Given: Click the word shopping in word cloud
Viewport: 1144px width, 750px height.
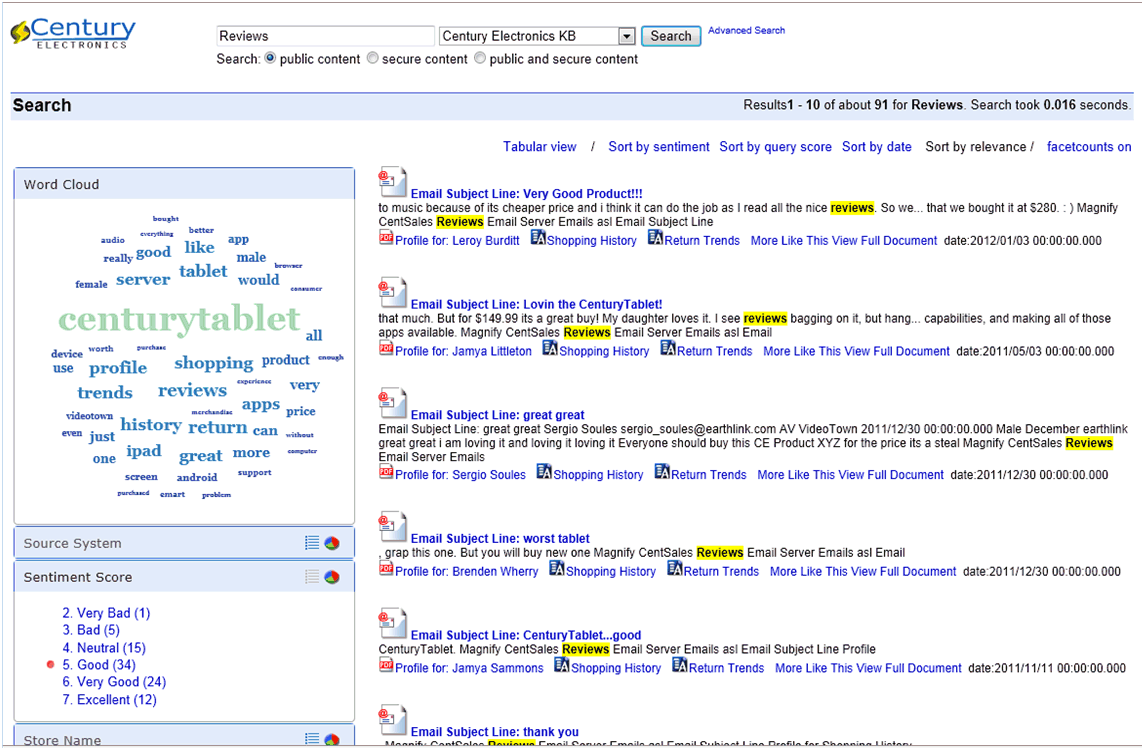Looking at the screenshot, I should tap(214, 363).
